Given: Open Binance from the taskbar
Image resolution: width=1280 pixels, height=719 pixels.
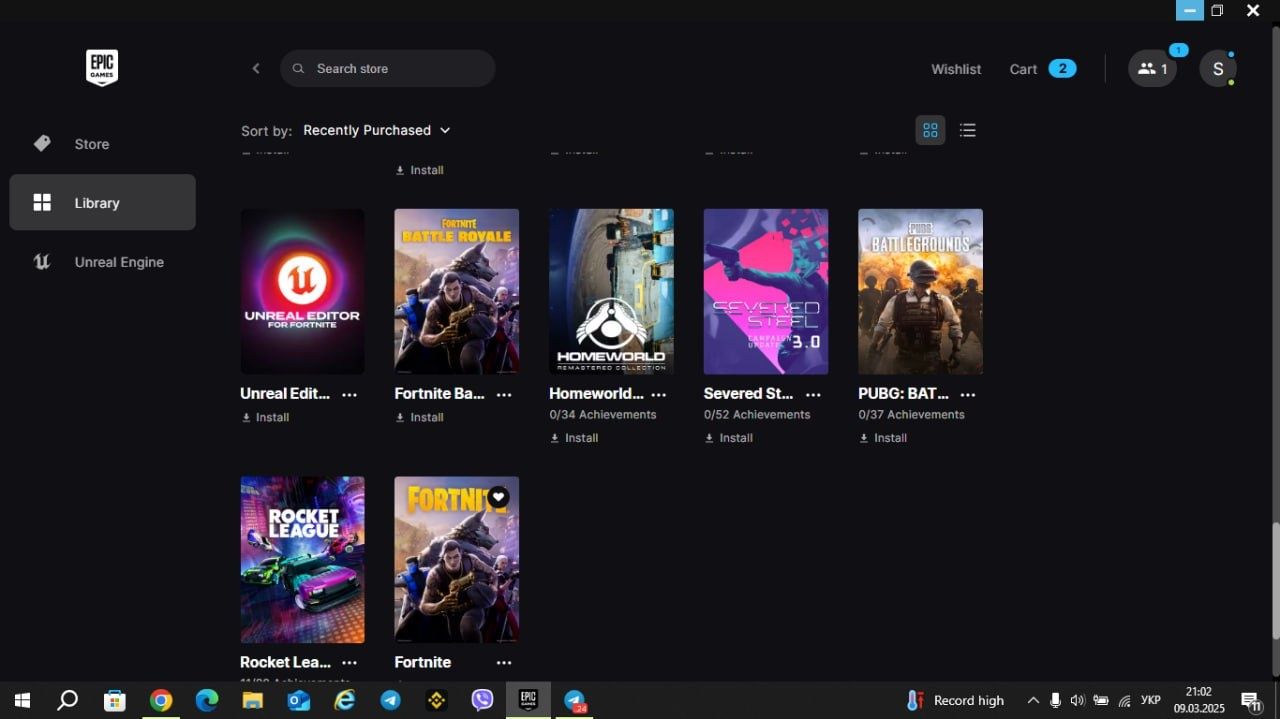Looking at the screenshot, I should tap(436, 700).
